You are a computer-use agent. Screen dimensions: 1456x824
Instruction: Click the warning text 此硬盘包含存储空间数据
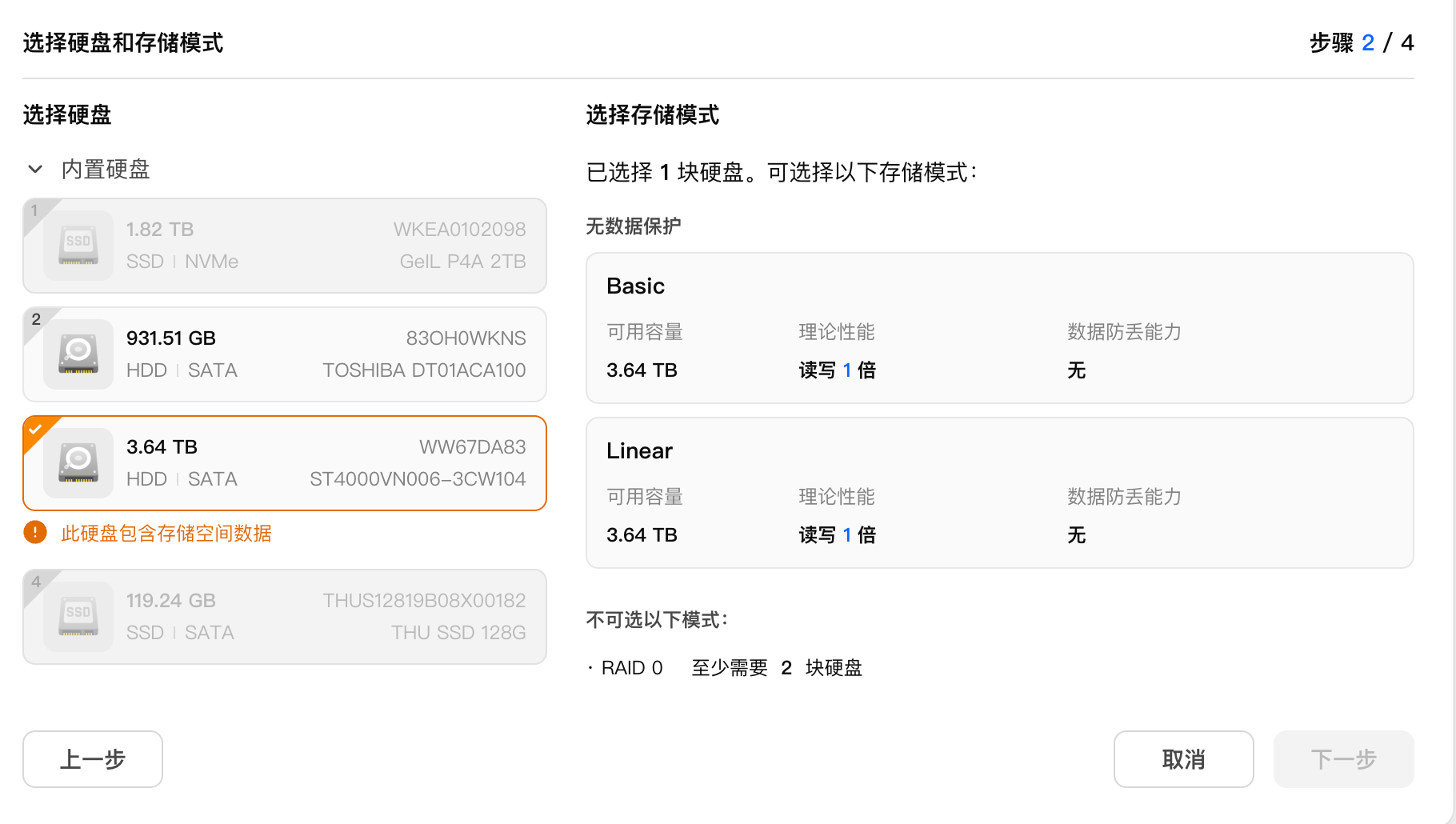pyautogui.click(x=166, y=534)
